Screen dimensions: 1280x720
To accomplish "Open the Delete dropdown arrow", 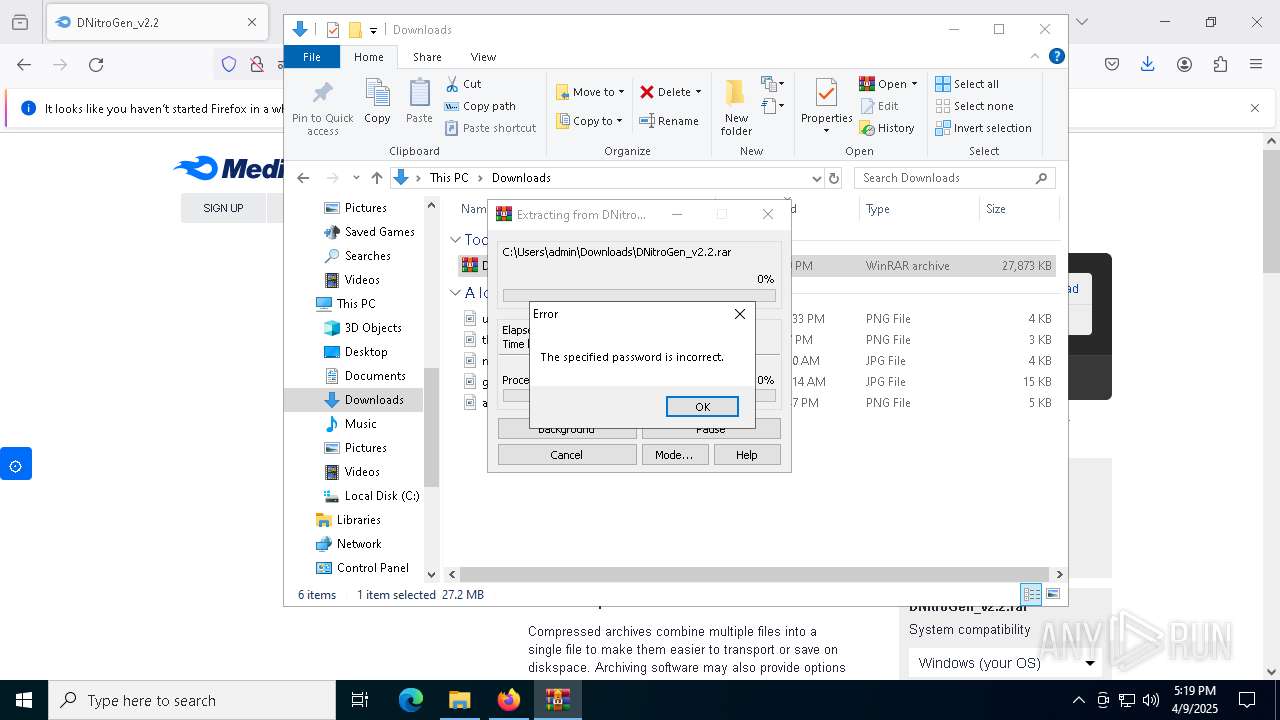I will click(698, 92).
